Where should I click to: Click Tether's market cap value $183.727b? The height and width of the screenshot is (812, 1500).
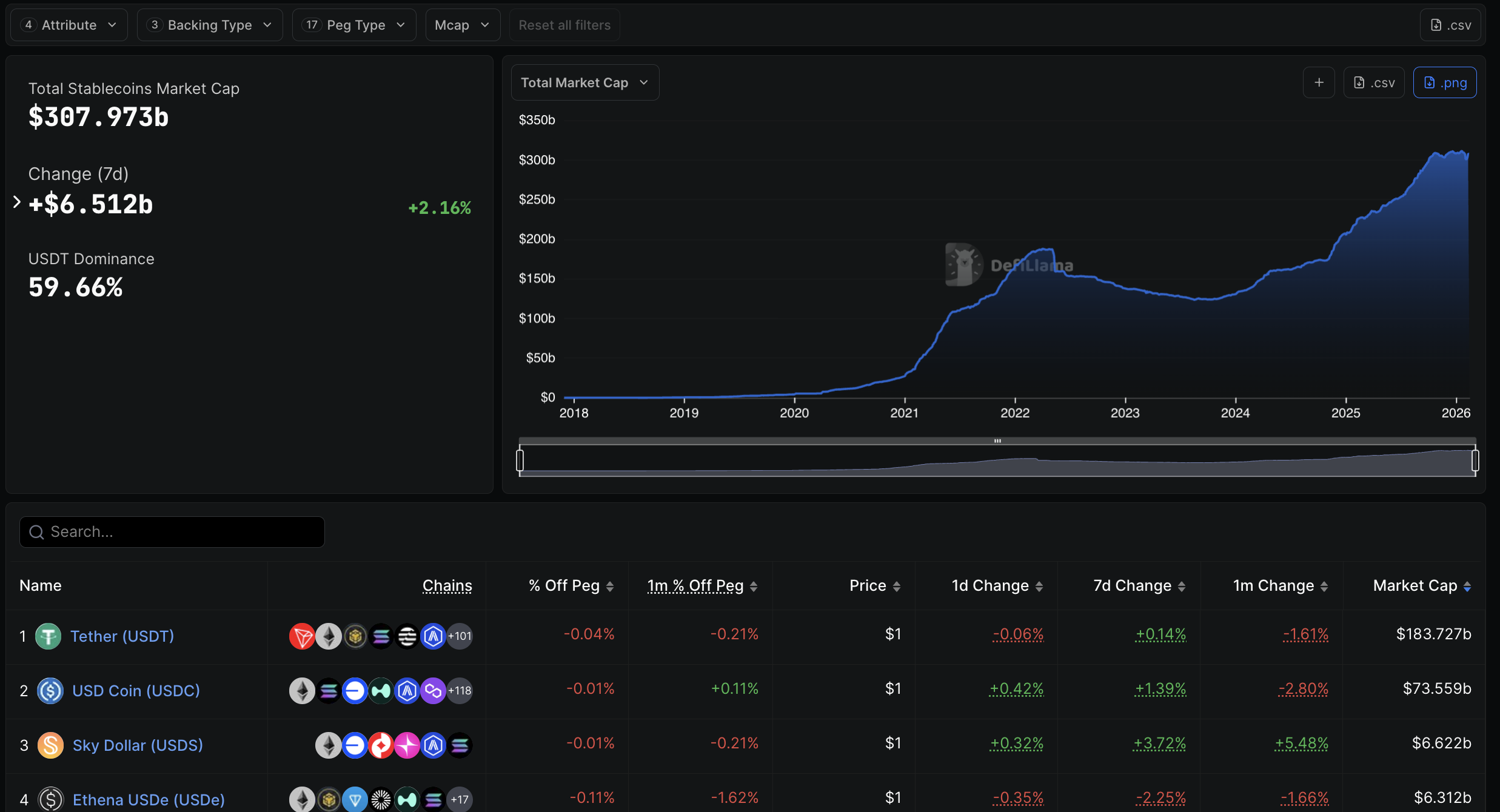pyautogui.click(x=1434, y=634)
